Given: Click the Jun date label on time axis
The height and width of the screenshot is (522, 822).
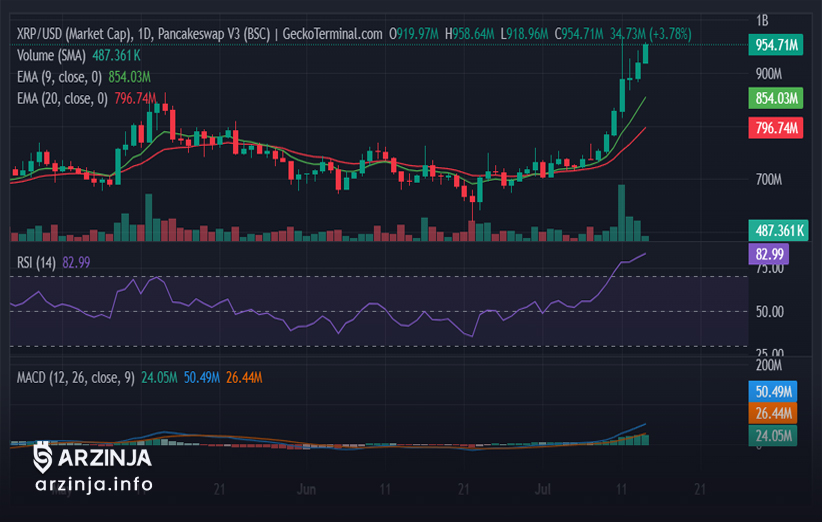Looking at the screenshot, I should pyautogui.click(x=306, y=490).
